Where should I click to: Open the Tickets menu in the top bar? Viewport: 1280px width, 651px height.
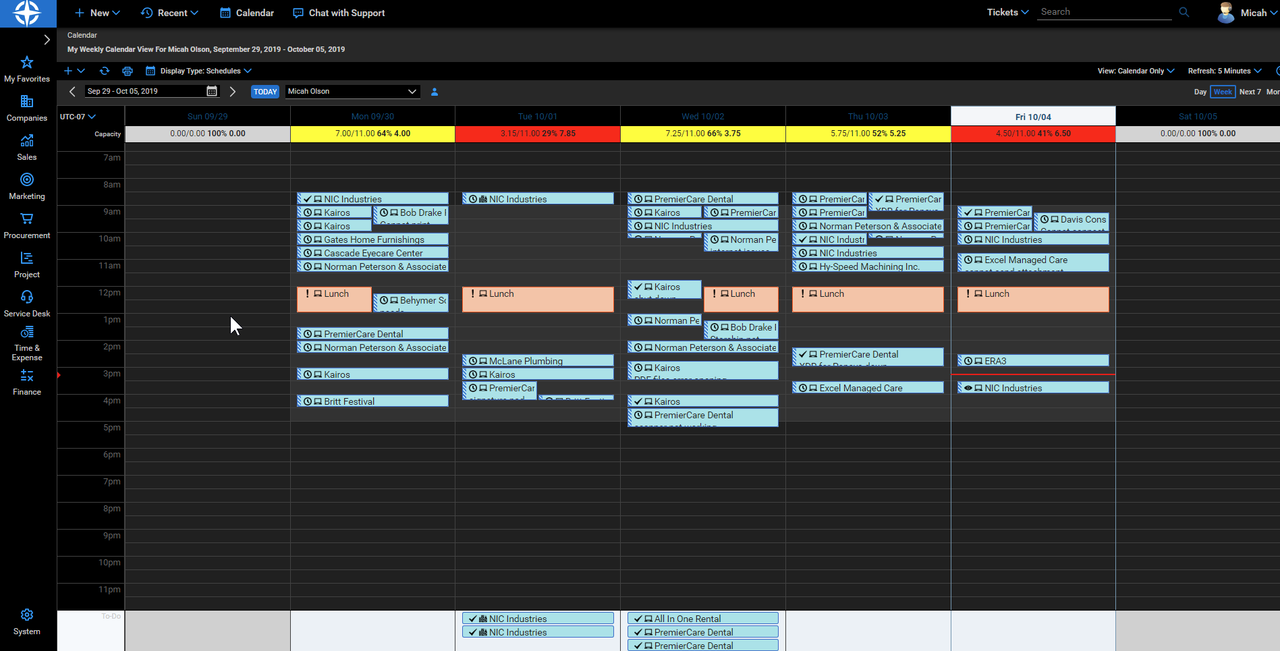point(1007,12)
